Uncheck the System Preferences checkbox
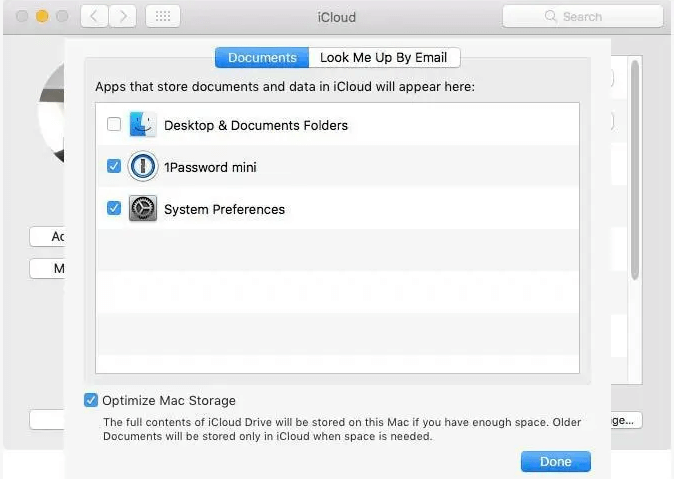The image size is (674, 479). pyautogui.click(x=114, y=209)
